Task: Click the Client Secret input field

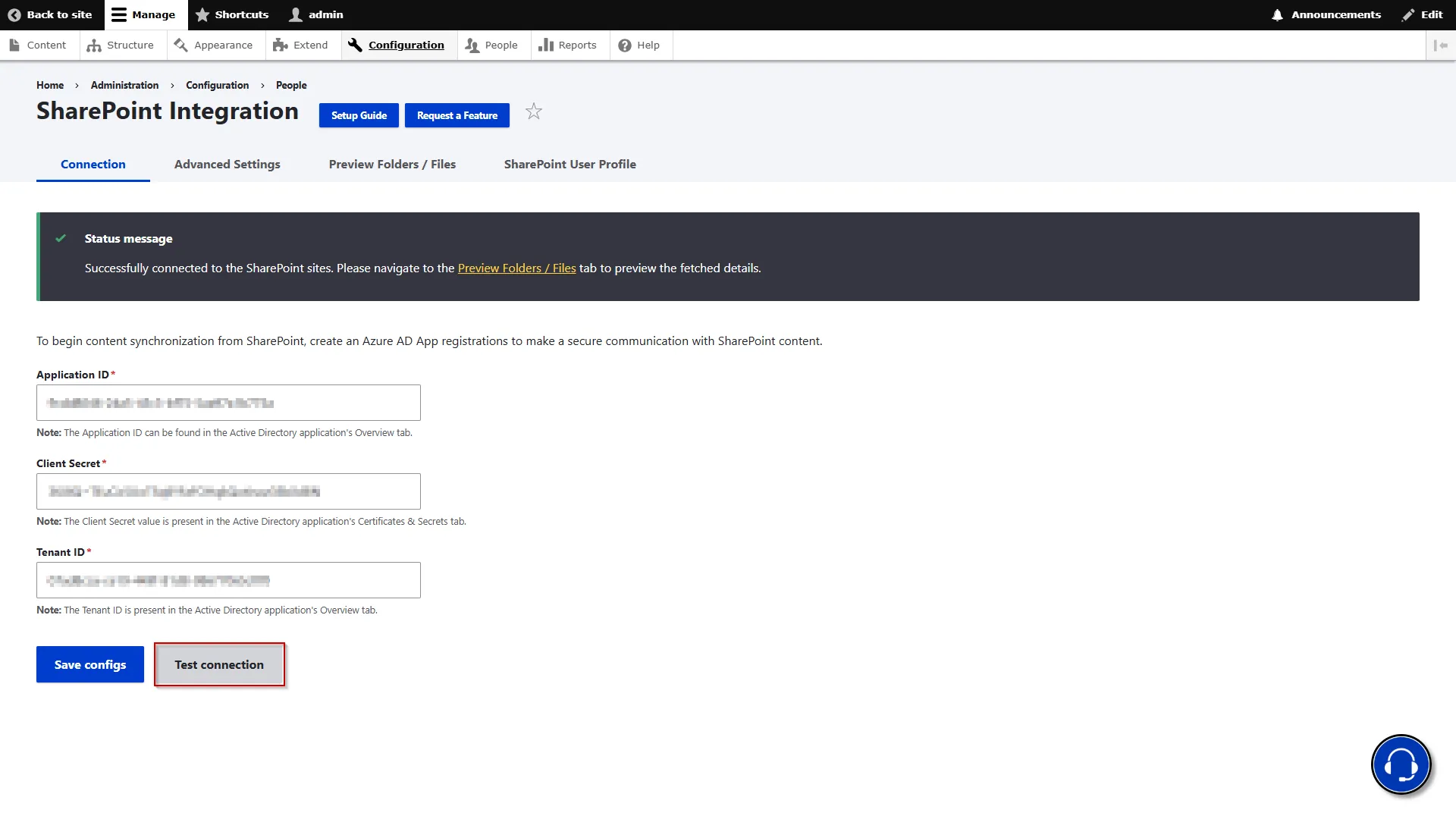Action: [228, 491]
